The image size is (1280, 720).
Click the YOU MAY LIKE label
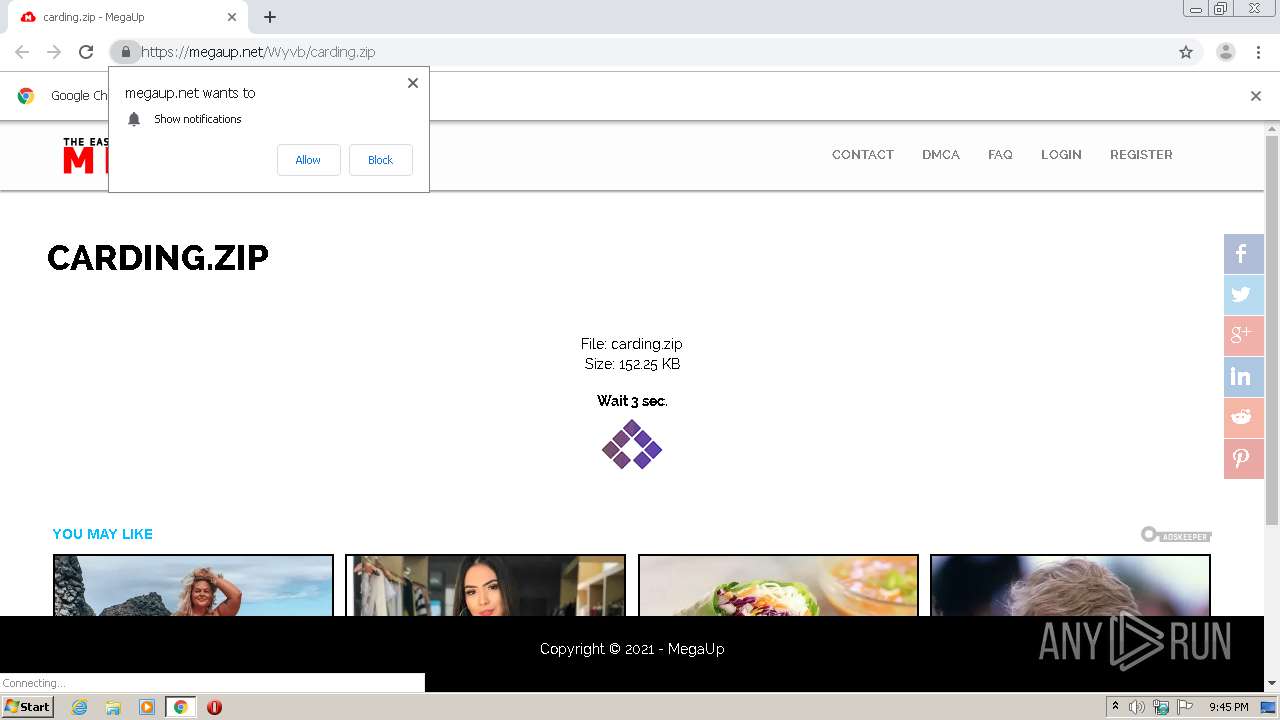103,534
